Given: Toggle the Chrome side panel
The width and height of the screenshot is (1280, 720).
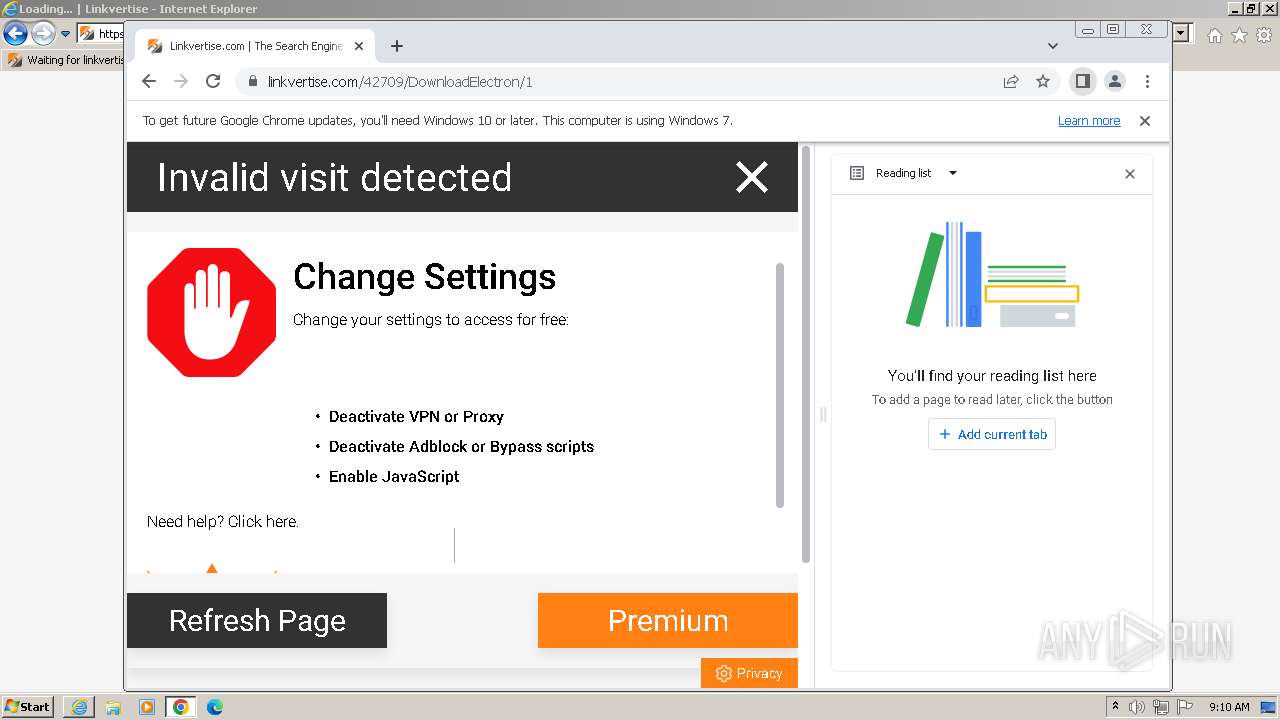Looking at the screenshot, I should (x=1082, y=82).
